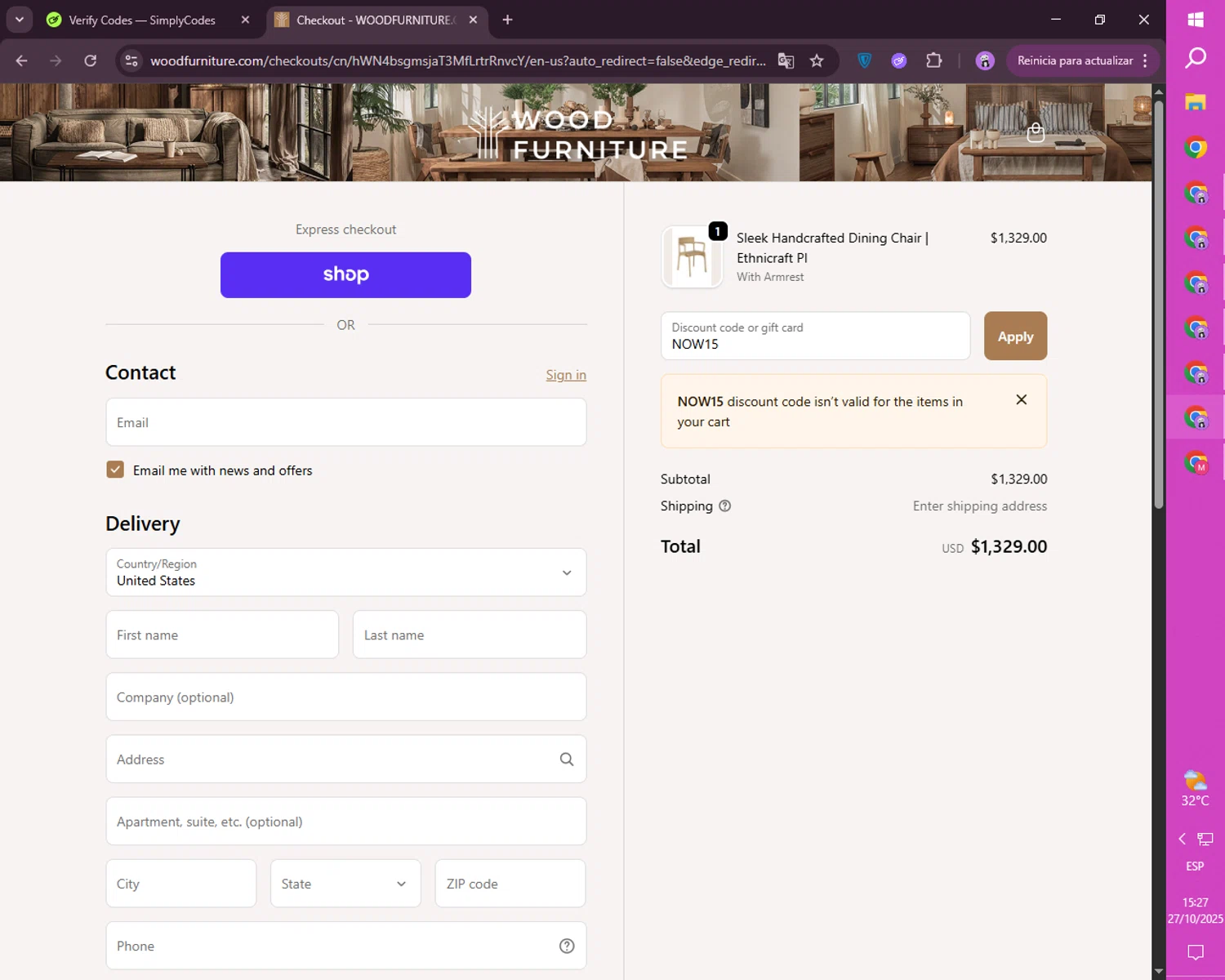Click the Apartment, suite field

point(346,822)
